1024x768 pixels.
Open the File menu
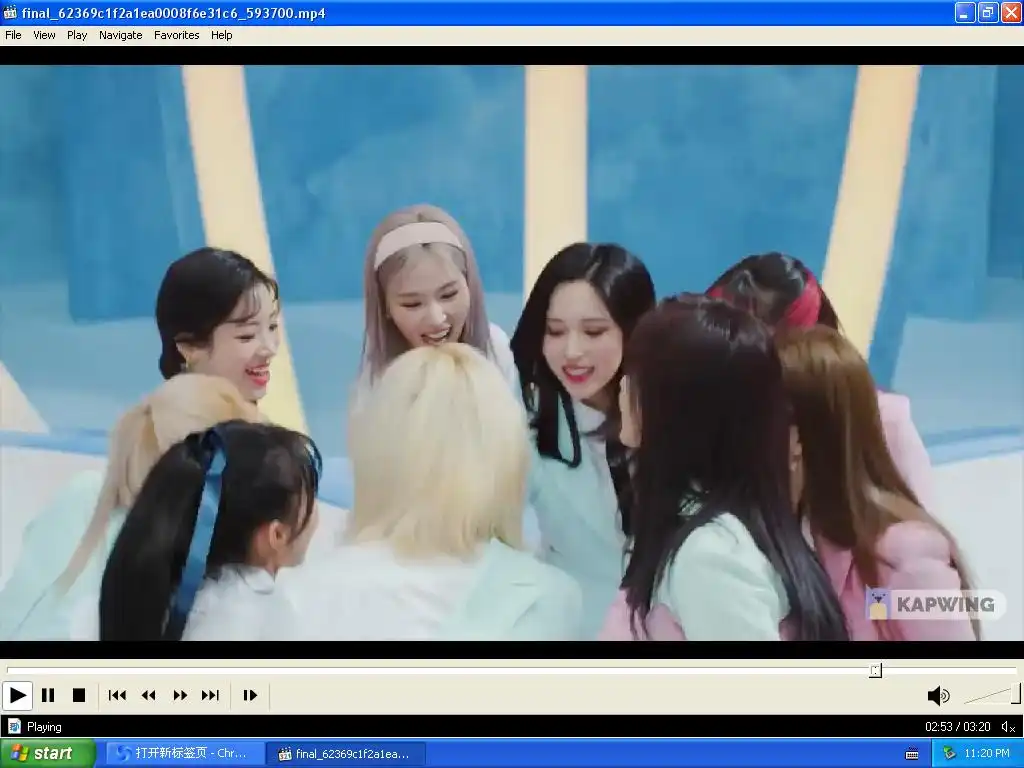(x=13, y=35)
